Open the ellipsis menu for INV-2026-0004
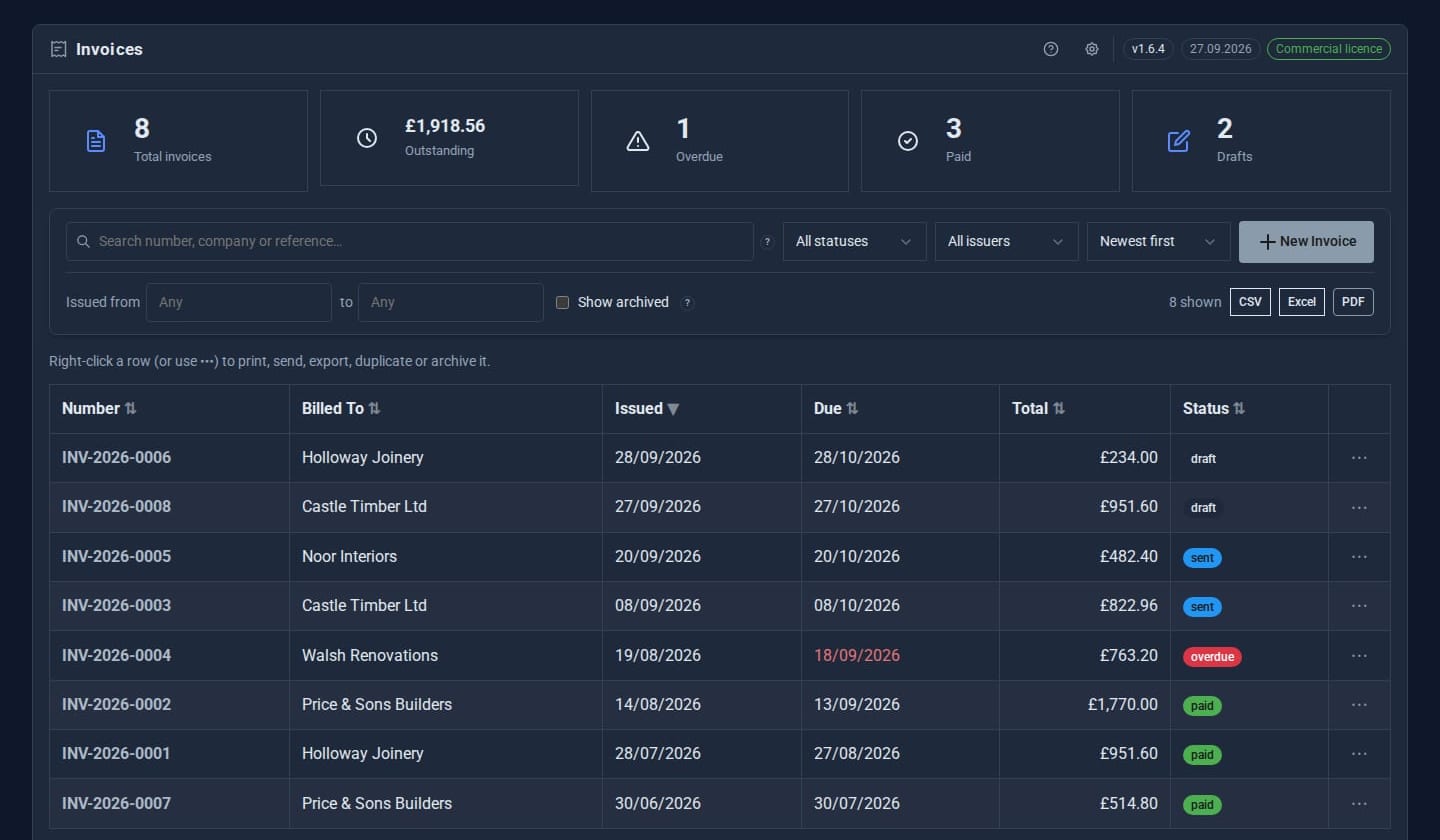The image size is (1440, 840). click(x=1359, y=656)
